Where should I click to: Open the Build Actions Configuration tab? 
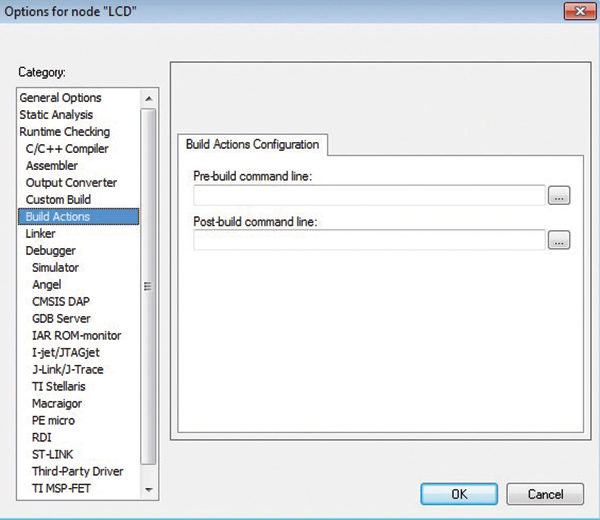(252, 145)
